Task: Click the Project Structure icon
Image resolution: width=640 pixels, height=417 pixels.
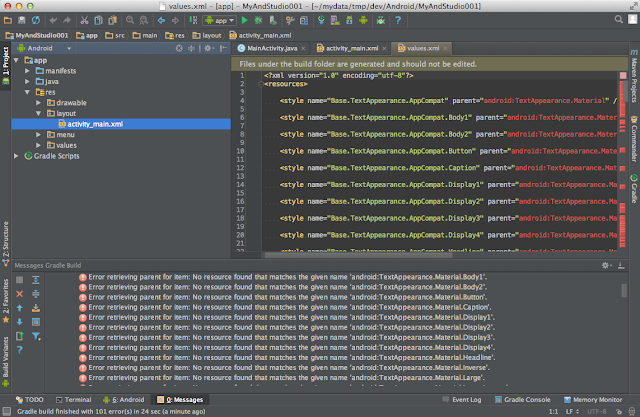Action: point(304,20)
